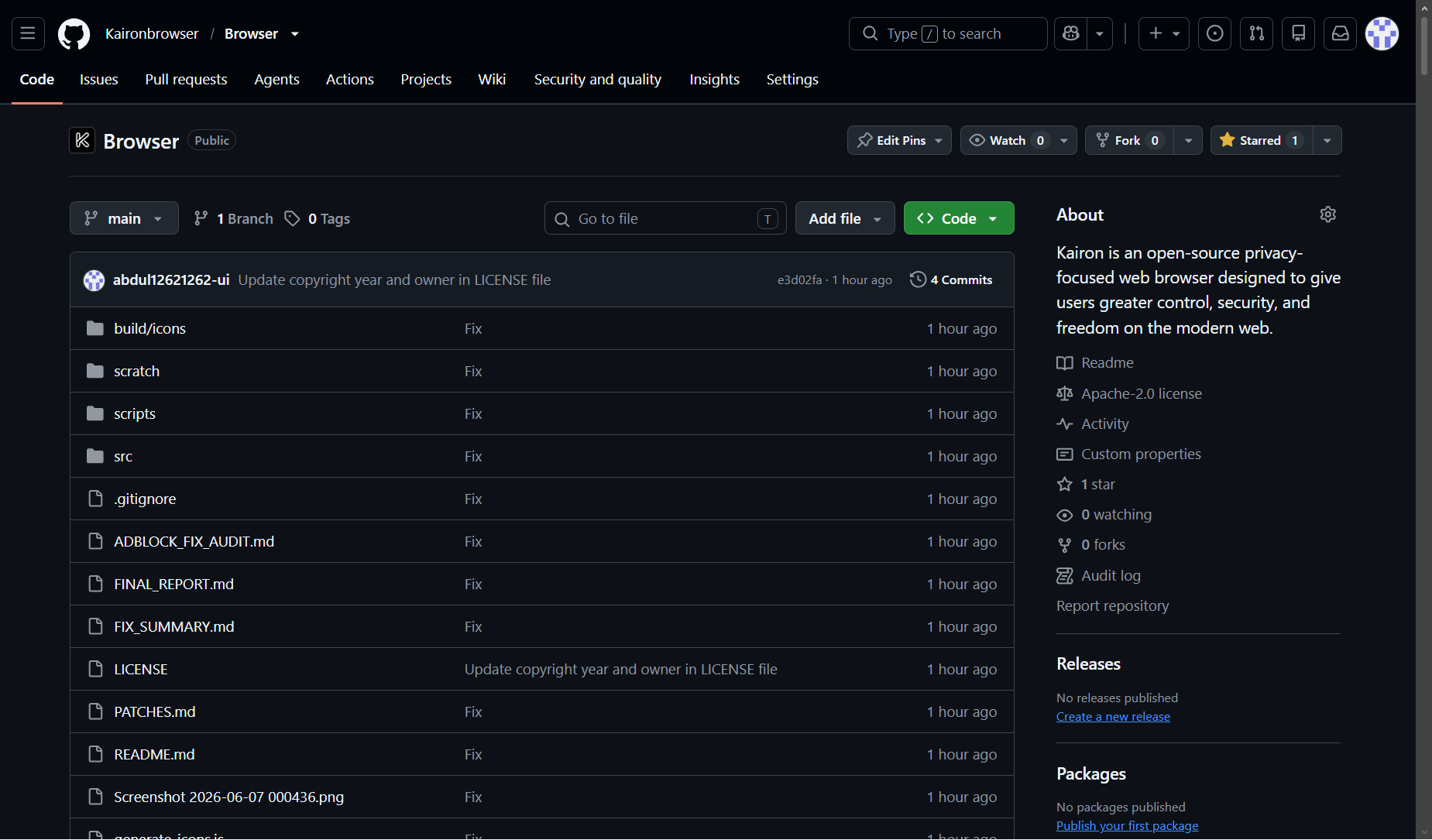Open the create new plus dropdown
Screen dimensions: 1432x840
point(1164,33)
